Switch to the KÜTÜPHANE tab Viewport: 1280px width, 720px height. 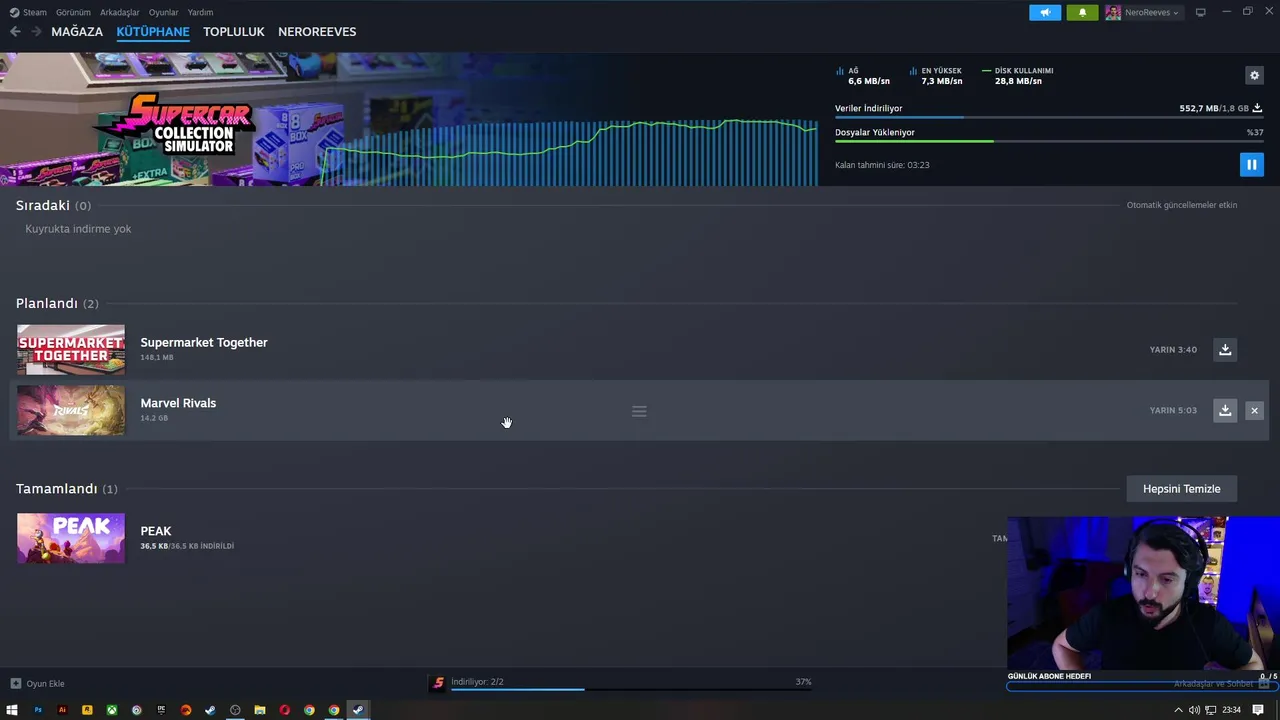[153, 32]
